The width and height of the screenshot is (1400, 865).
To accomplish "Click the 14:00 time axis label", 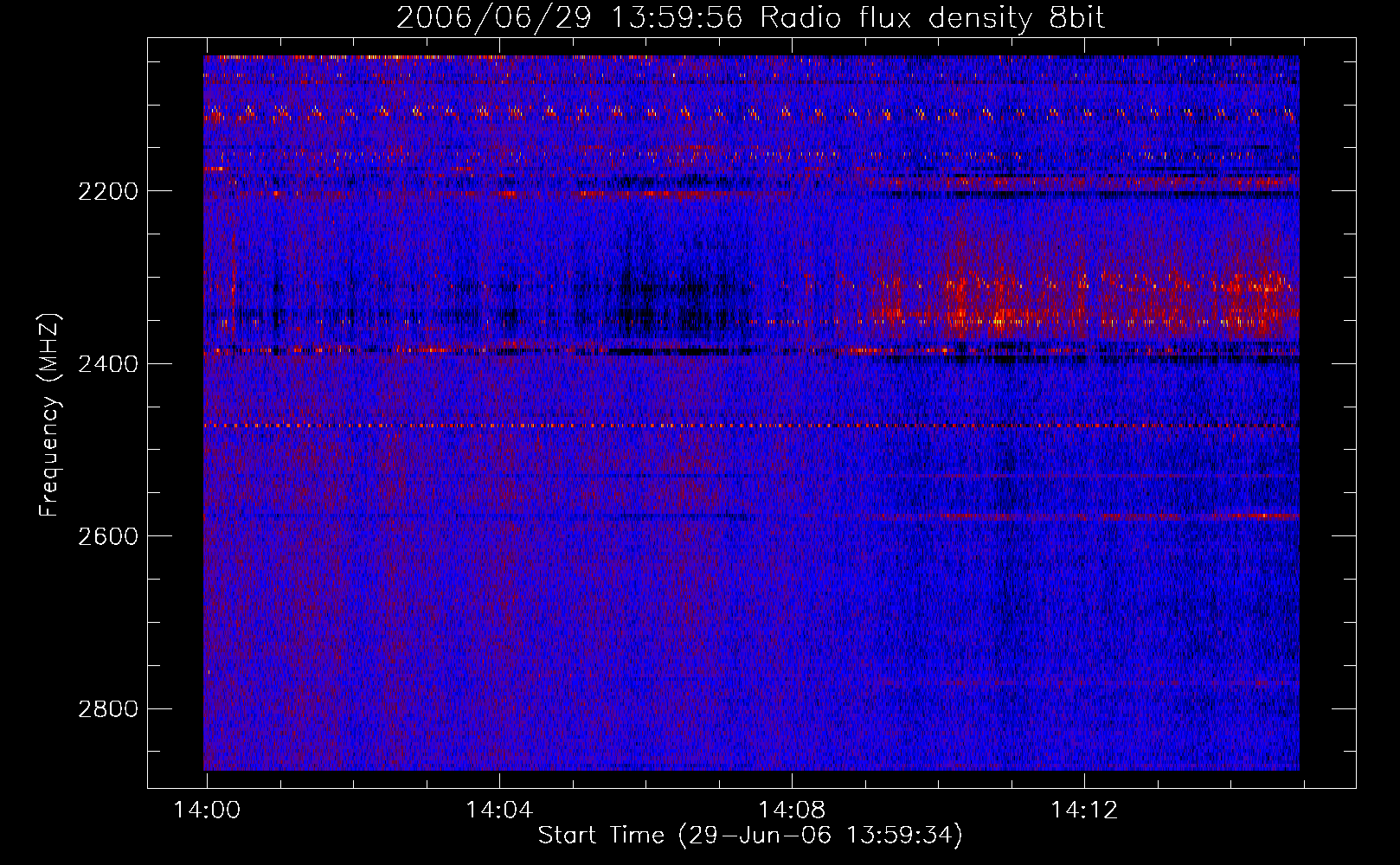I will [207, 811].
